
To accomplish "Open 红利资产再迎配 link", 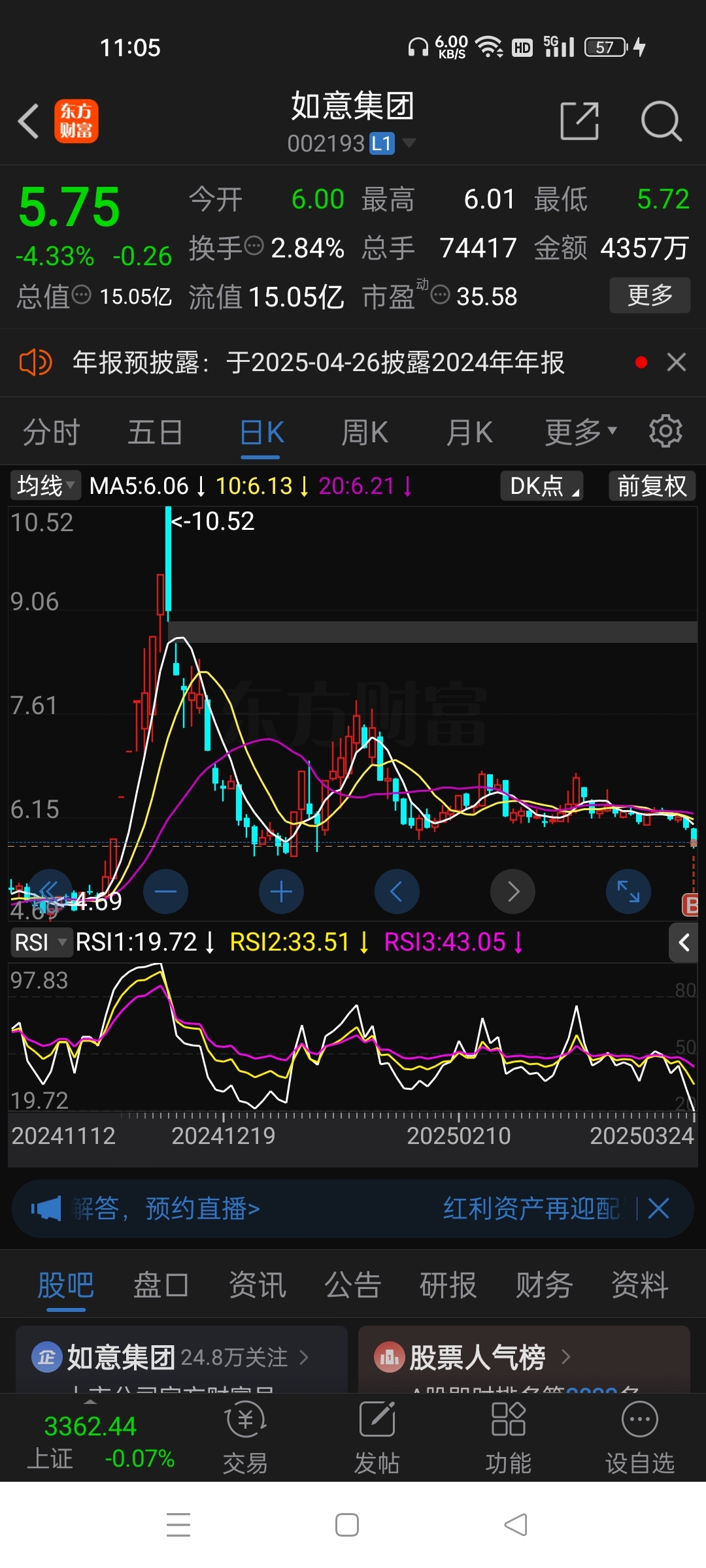I will 531,1209.
